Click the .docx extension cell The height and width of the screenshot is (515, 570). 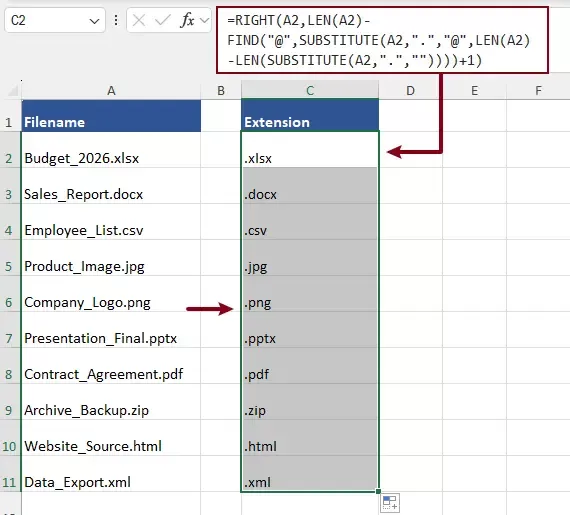pos(310,186)
